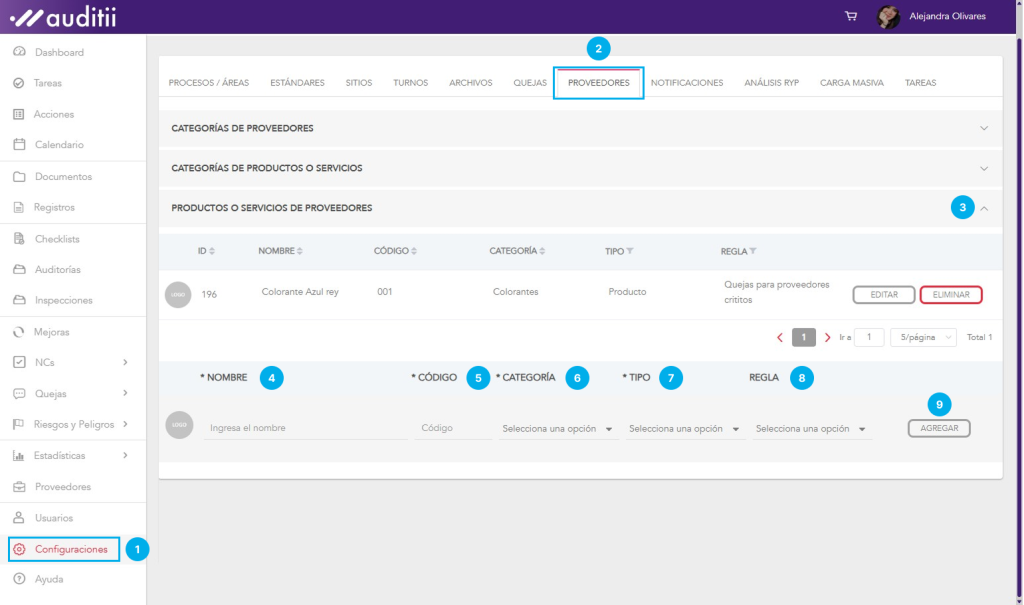Click the Estadísticas bar chart icon
The height and width of the screenshot is (605, 1024).
tap(19, 456)
